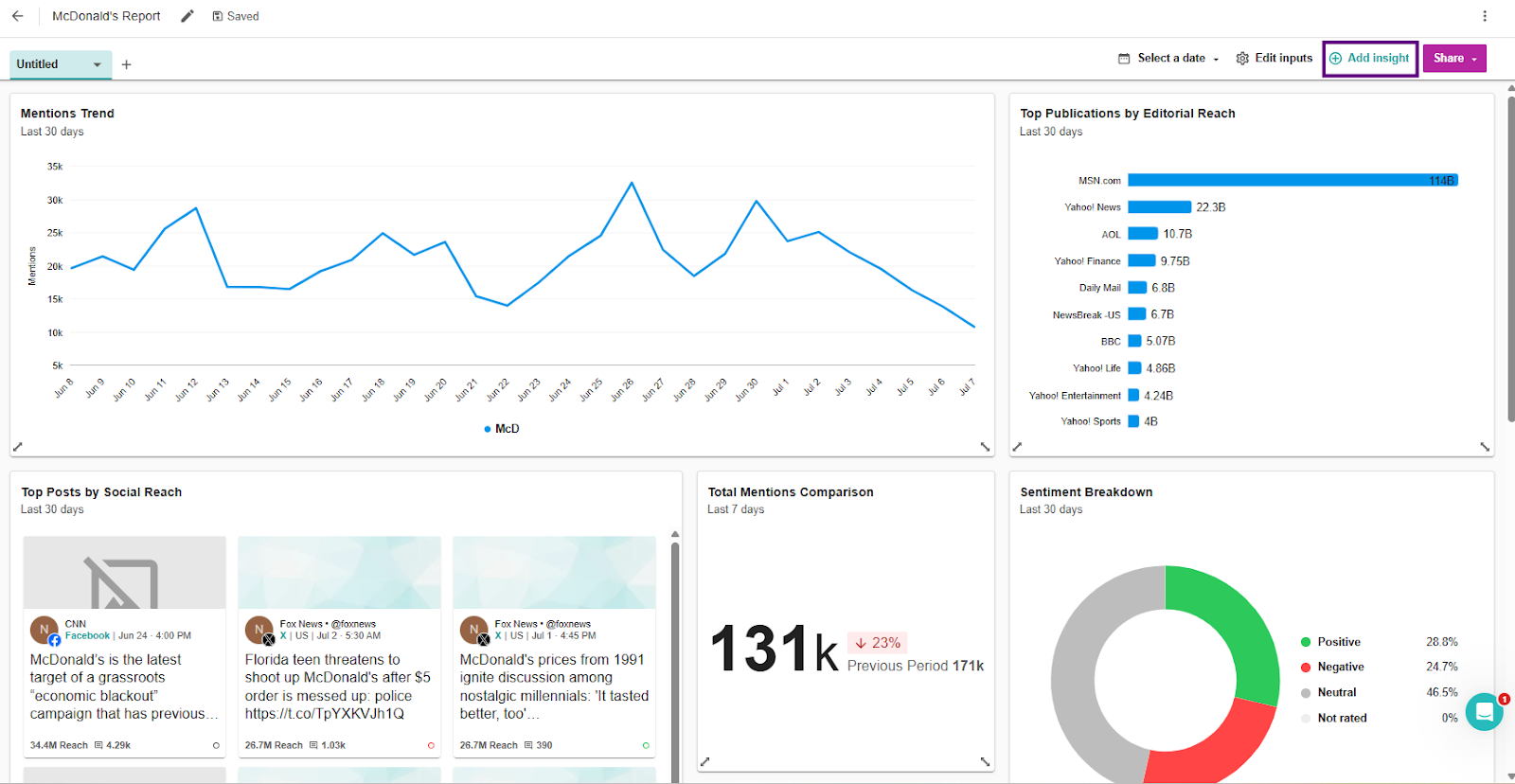
Task: Click the 131k total mentions figure
Action: (x=774, y=650)
